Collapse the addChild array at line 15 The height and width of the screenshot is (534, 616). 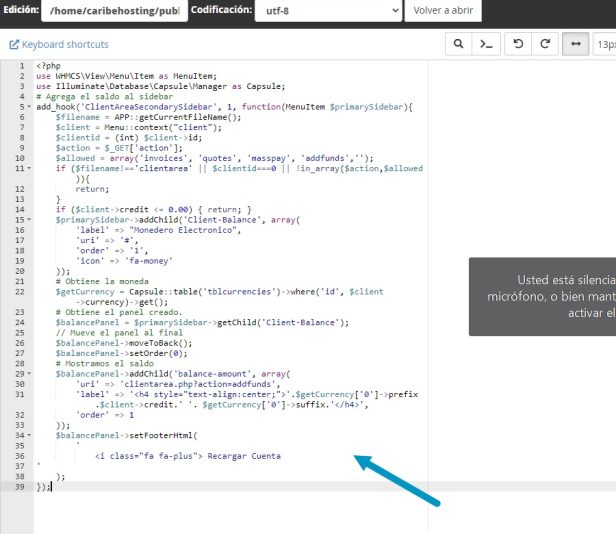click(x=30, y=218)
